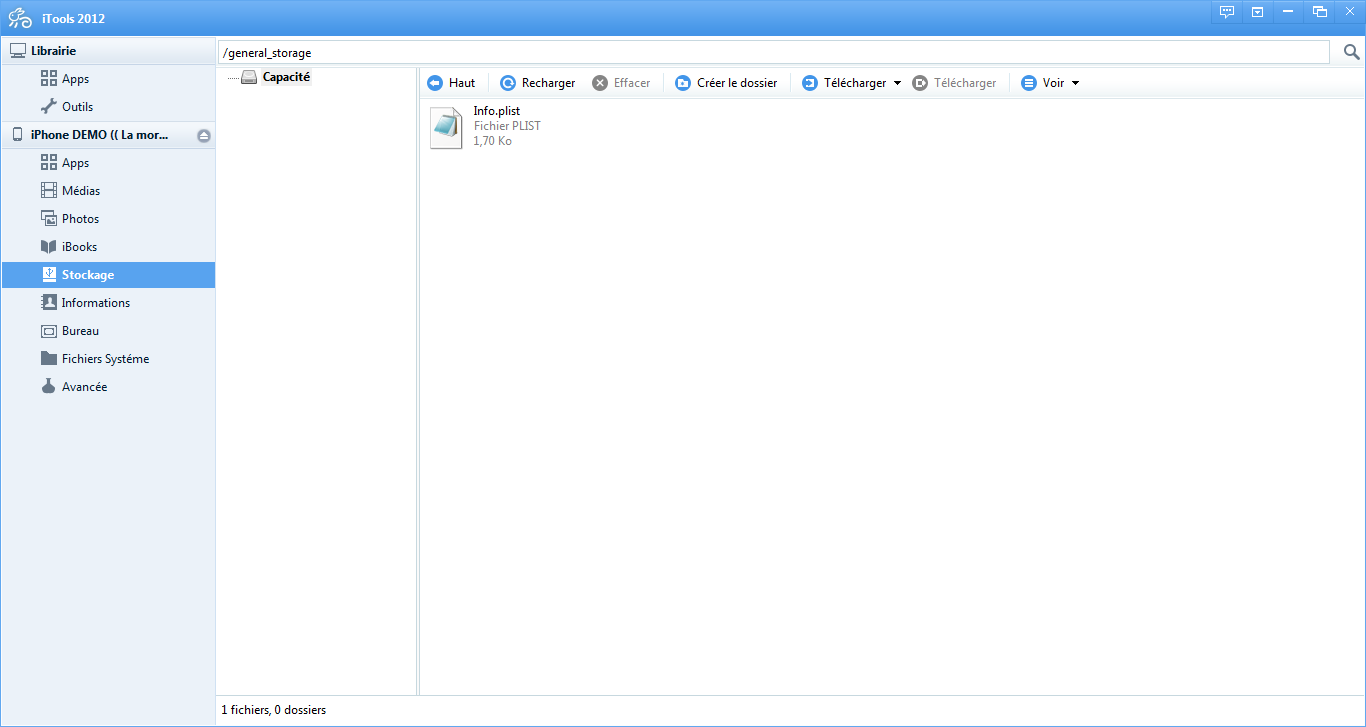Screen dimensions: 1366x727
Task: Open Outils in Librairie section
Action: [x=107, y=107]
